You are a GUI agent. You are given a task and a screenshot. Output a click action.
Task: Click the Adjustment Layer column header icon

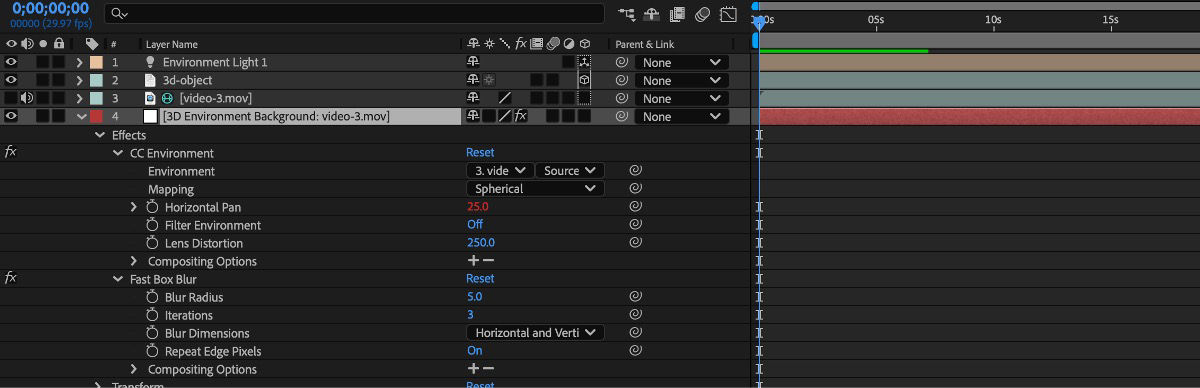click(x=569, y=44)
